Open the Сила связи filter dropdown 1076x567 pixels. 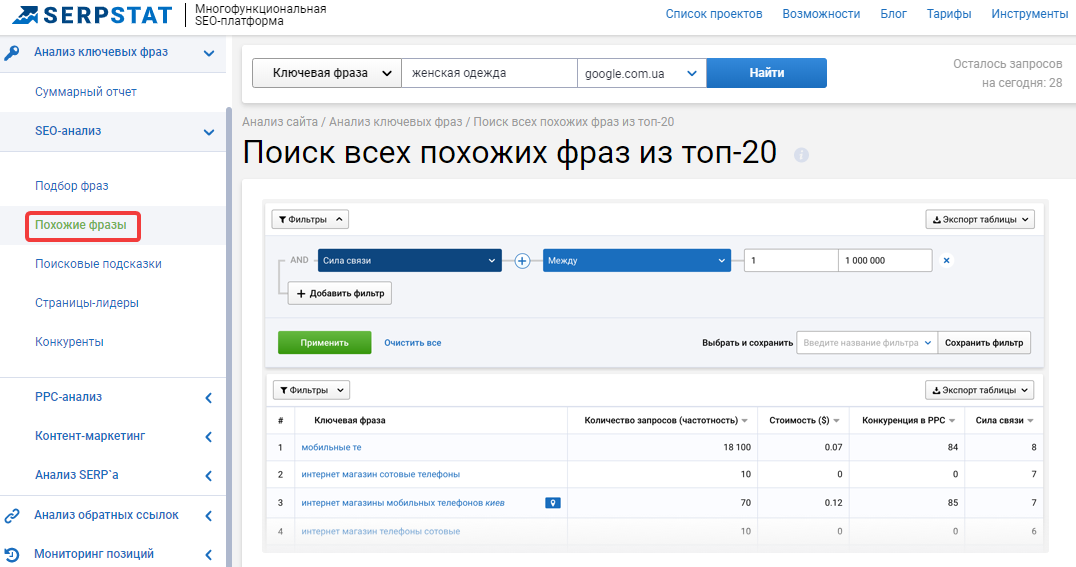coord(410,261)
